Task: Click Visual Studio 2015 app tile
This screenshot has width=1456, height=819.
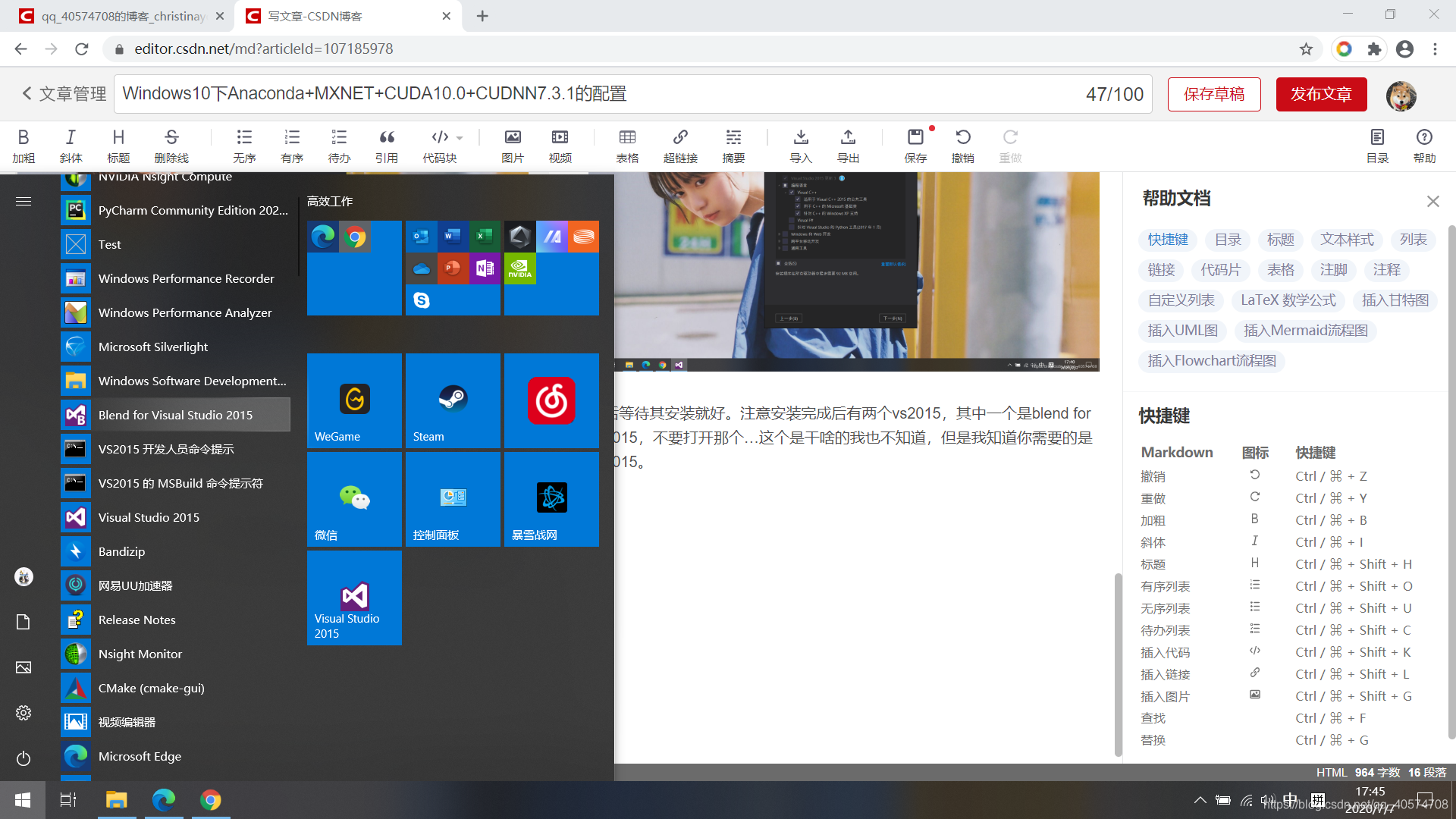Action: point(353,599)
